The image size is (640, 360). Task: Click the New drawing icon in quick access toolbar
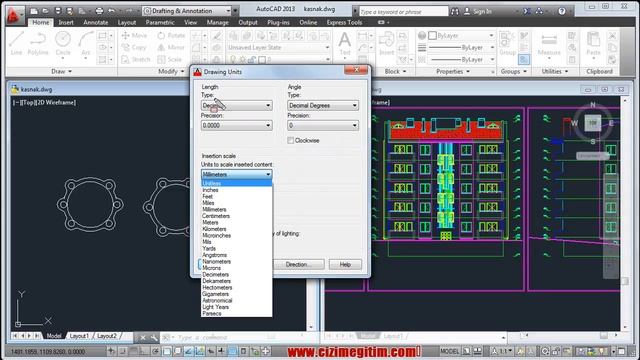tap(34, 11)
